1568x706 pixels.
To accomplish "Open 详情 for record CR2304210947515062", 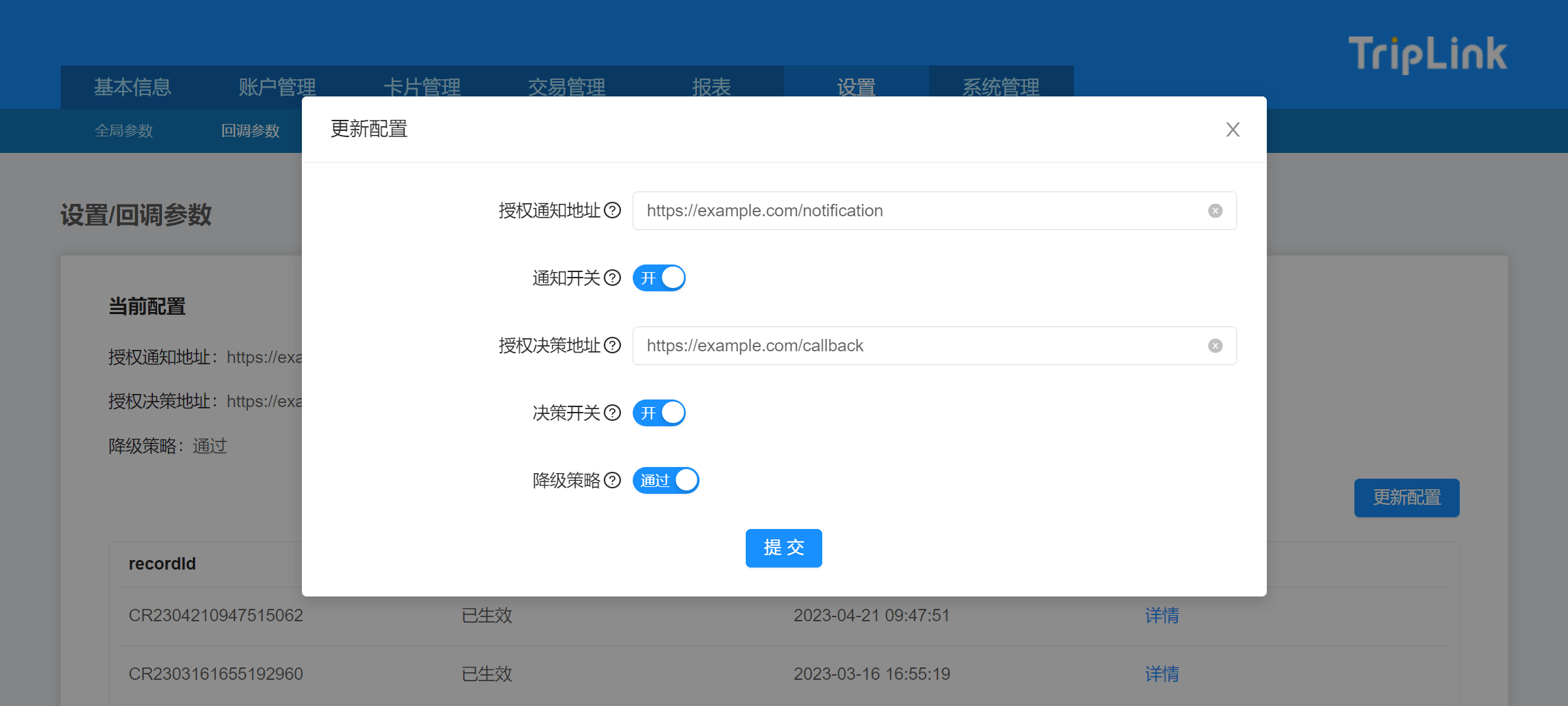I will point(1161,616).
